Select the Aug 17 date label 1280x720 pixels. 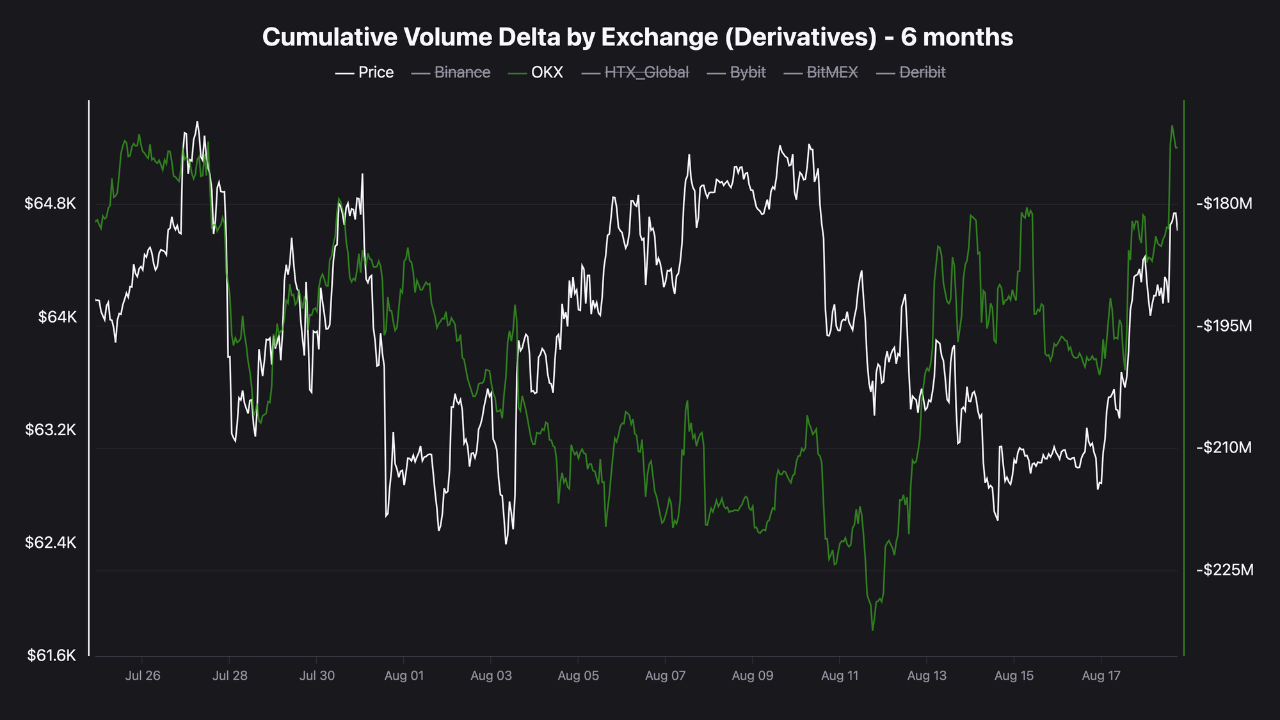[1100, 676]
